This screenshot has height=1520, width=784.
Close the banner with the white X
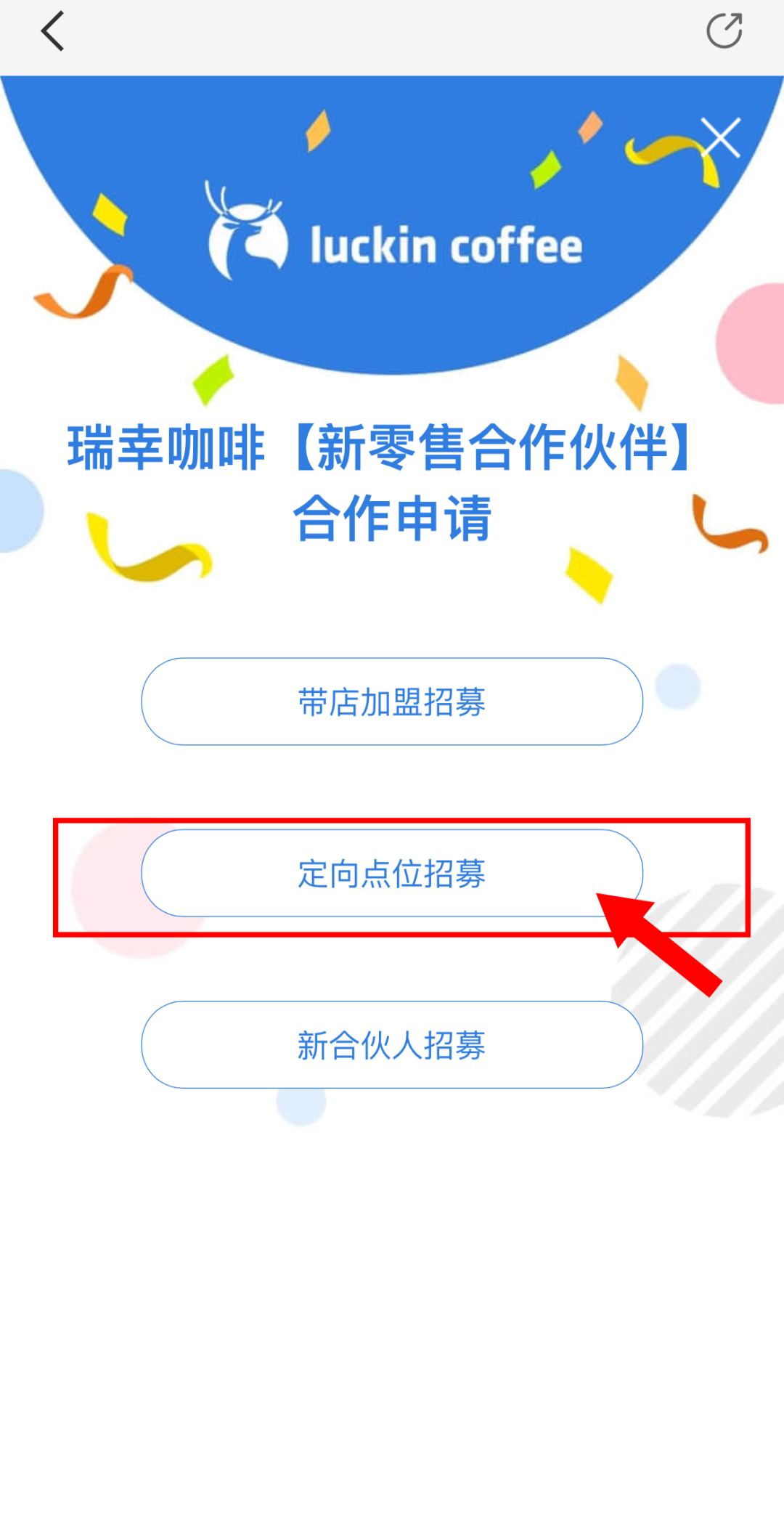[720, 137]
